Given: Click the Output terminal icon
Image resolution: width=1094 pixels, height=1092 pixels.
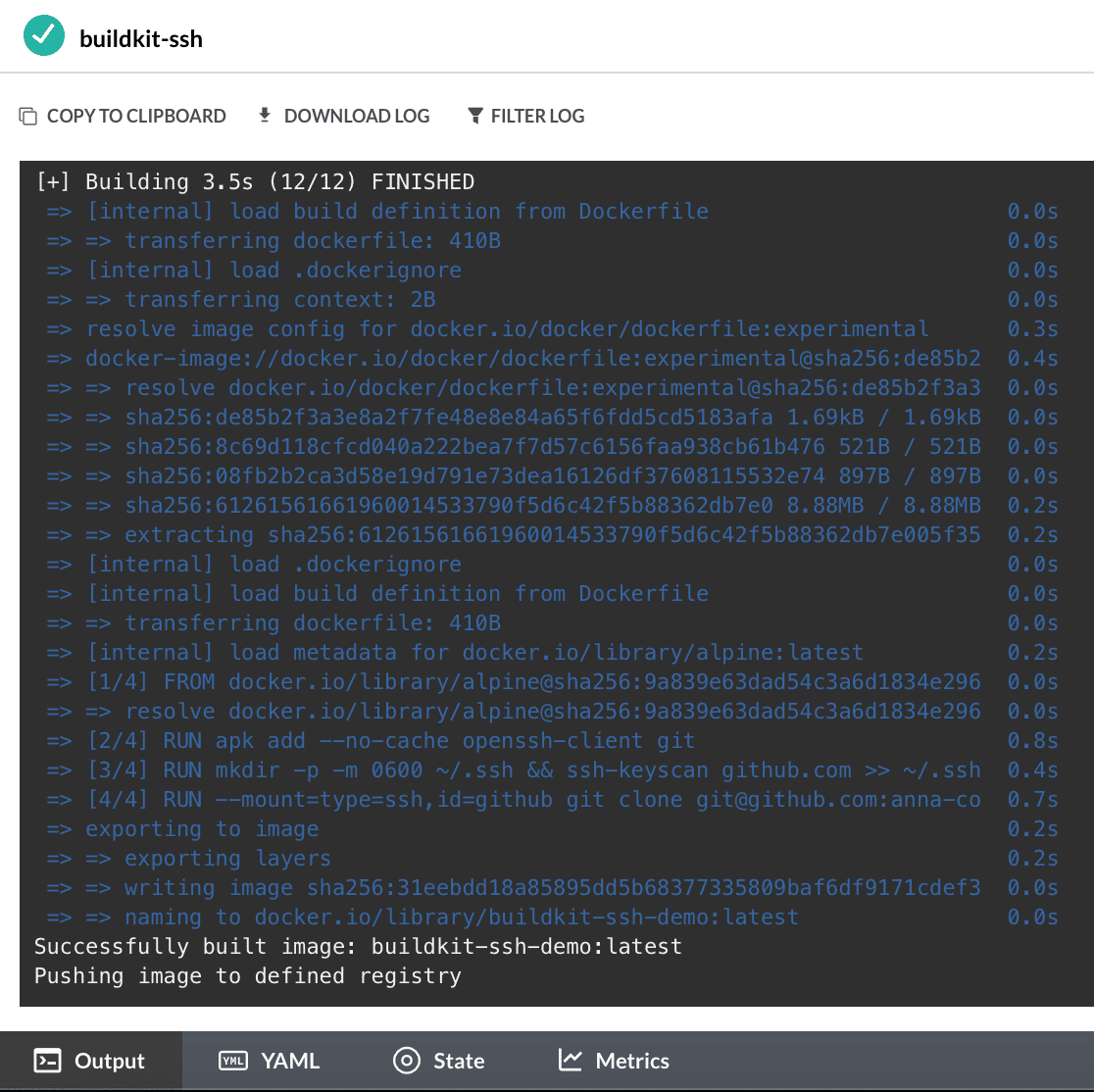Looking at the screenshot, I should (x=47, y=1061).
